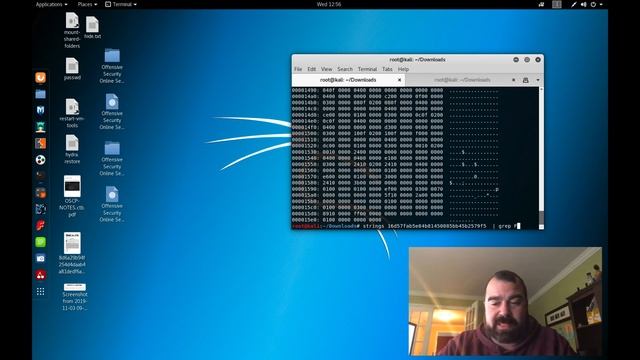Launch Metasploit from the dock
Image resolution: width=640 pixels, height=360 pixels.
[40, 110]
